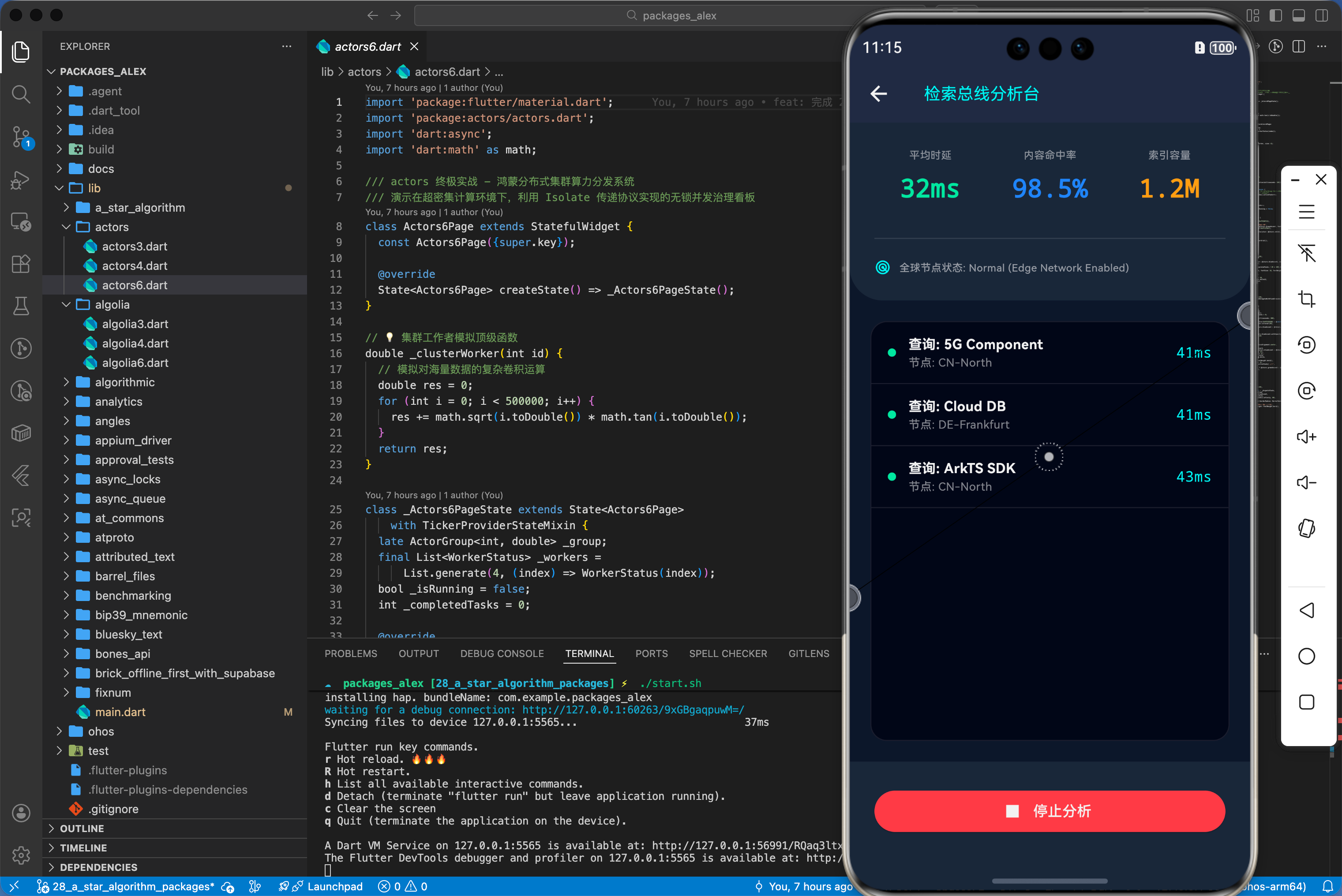The width and height of the screenshot is (1342, 896).
Task: Open the Testing flask icon view
Action: pos(21,306)
